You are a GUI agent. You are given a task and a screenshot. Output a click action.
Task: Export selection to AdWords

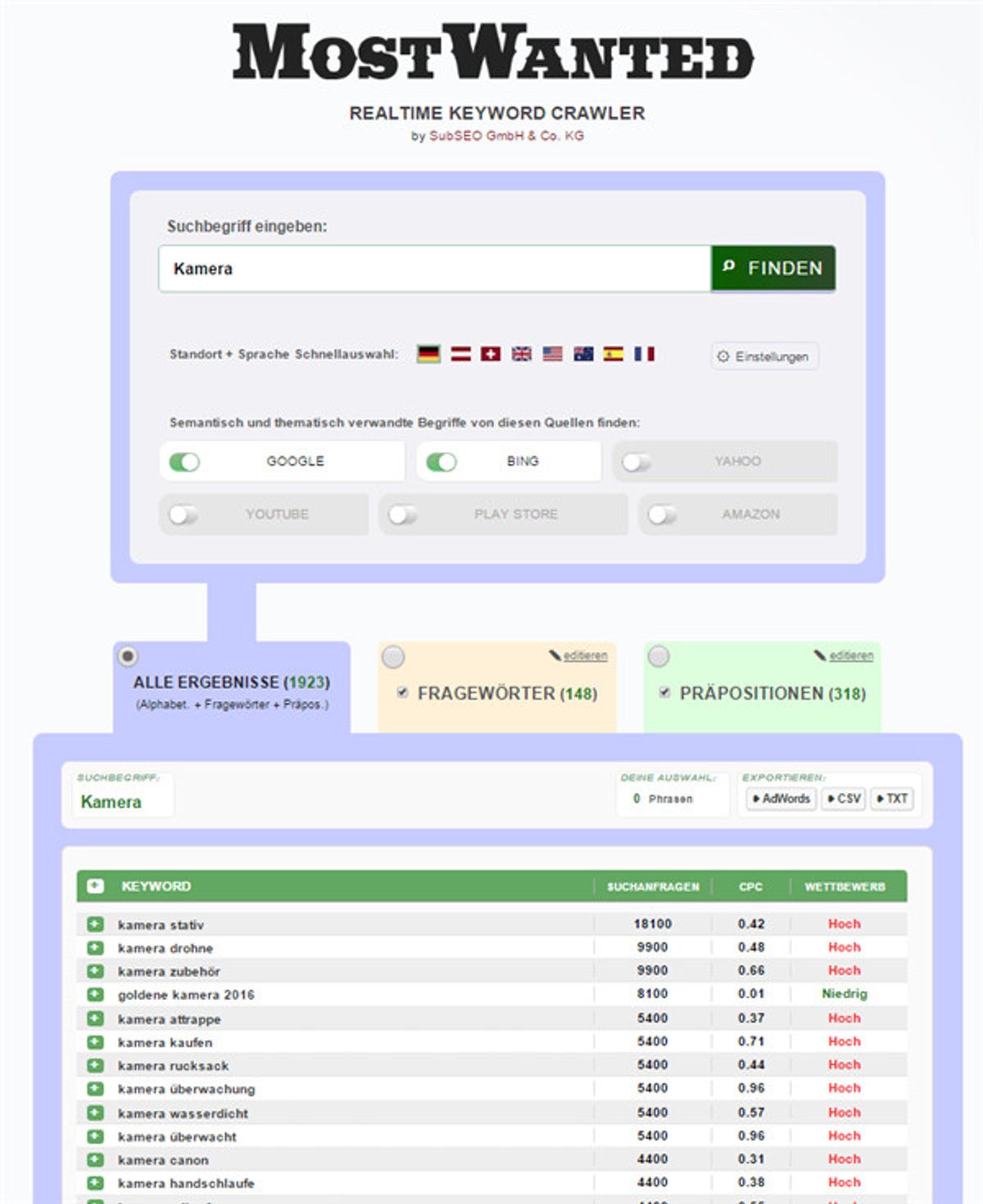(x=781, y=799)
